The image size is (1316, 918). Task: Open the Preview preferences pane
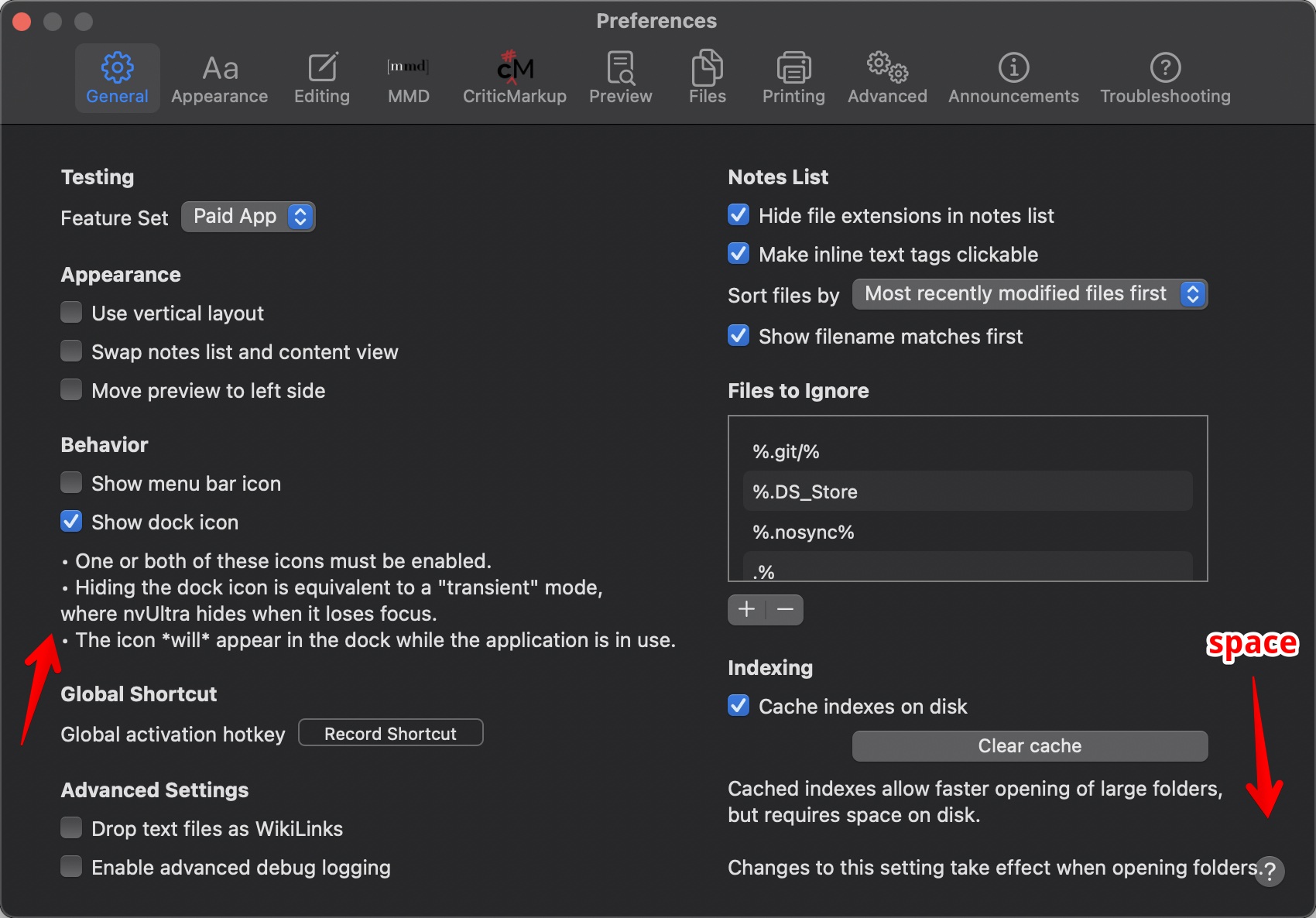(x=620, y=78)
